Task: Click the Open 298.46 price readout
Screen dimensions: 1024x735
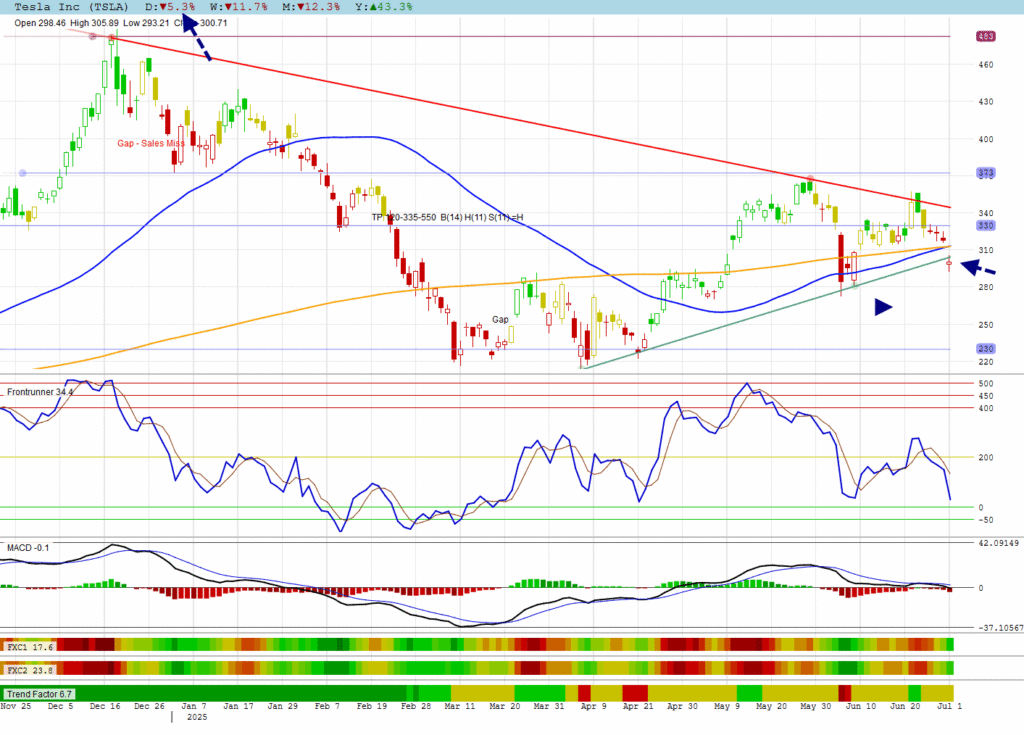Action: pos(40,23)
